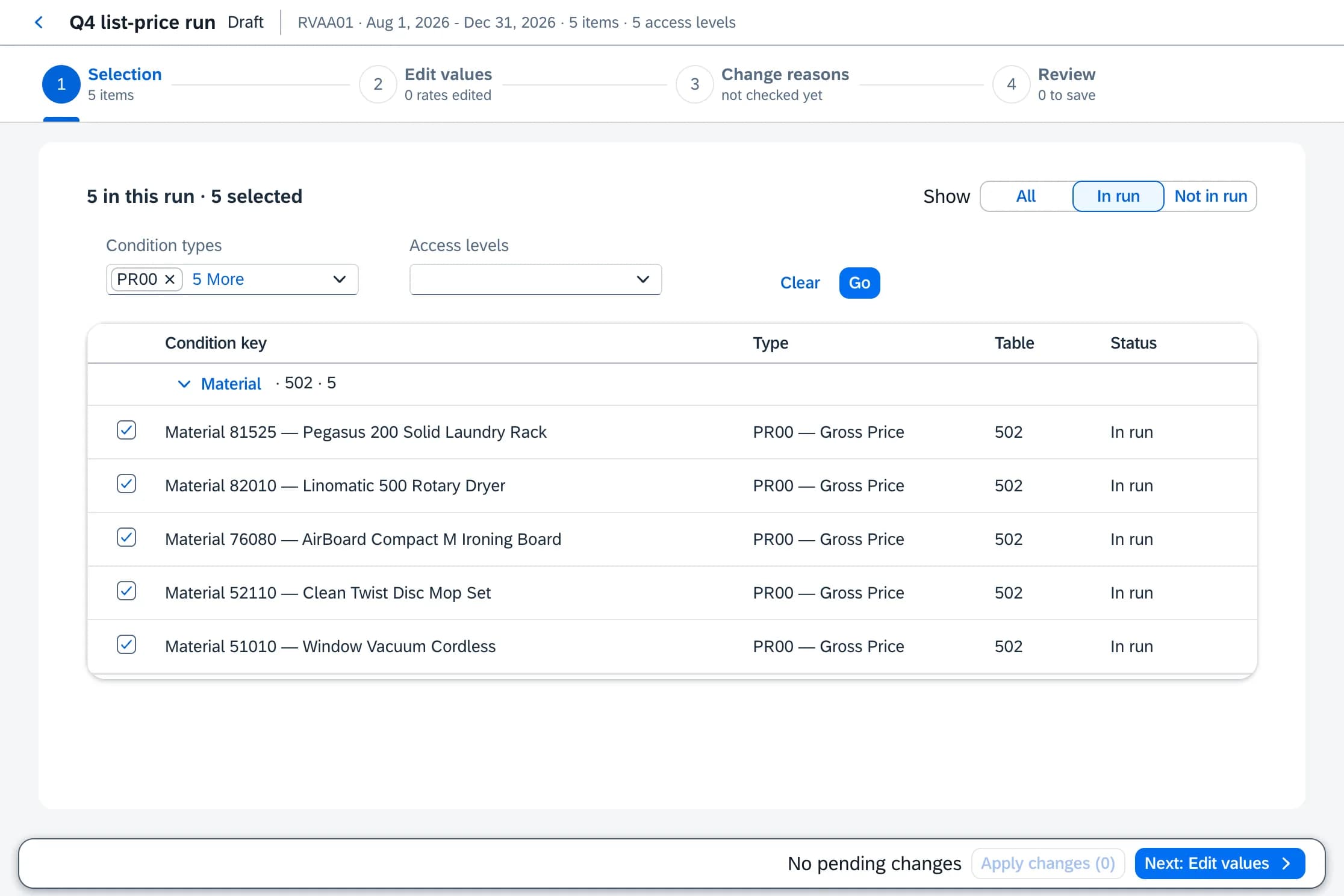Select 'Material 82010 — Linomatic 500 Rotary Dryer'
The image size is (1344, 896).
[335, 485]
